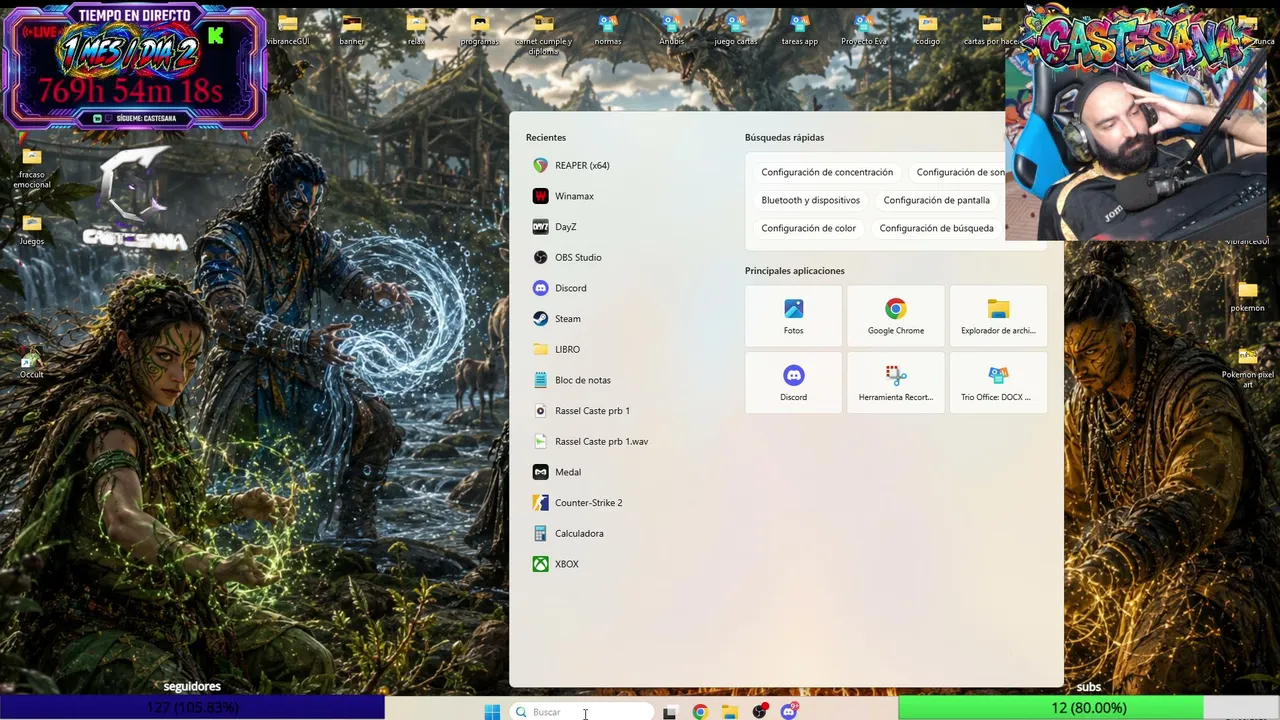Open Configuración de concentración quick search
1280x720 pixels.
pyautogui.click(x=827, y=173)
